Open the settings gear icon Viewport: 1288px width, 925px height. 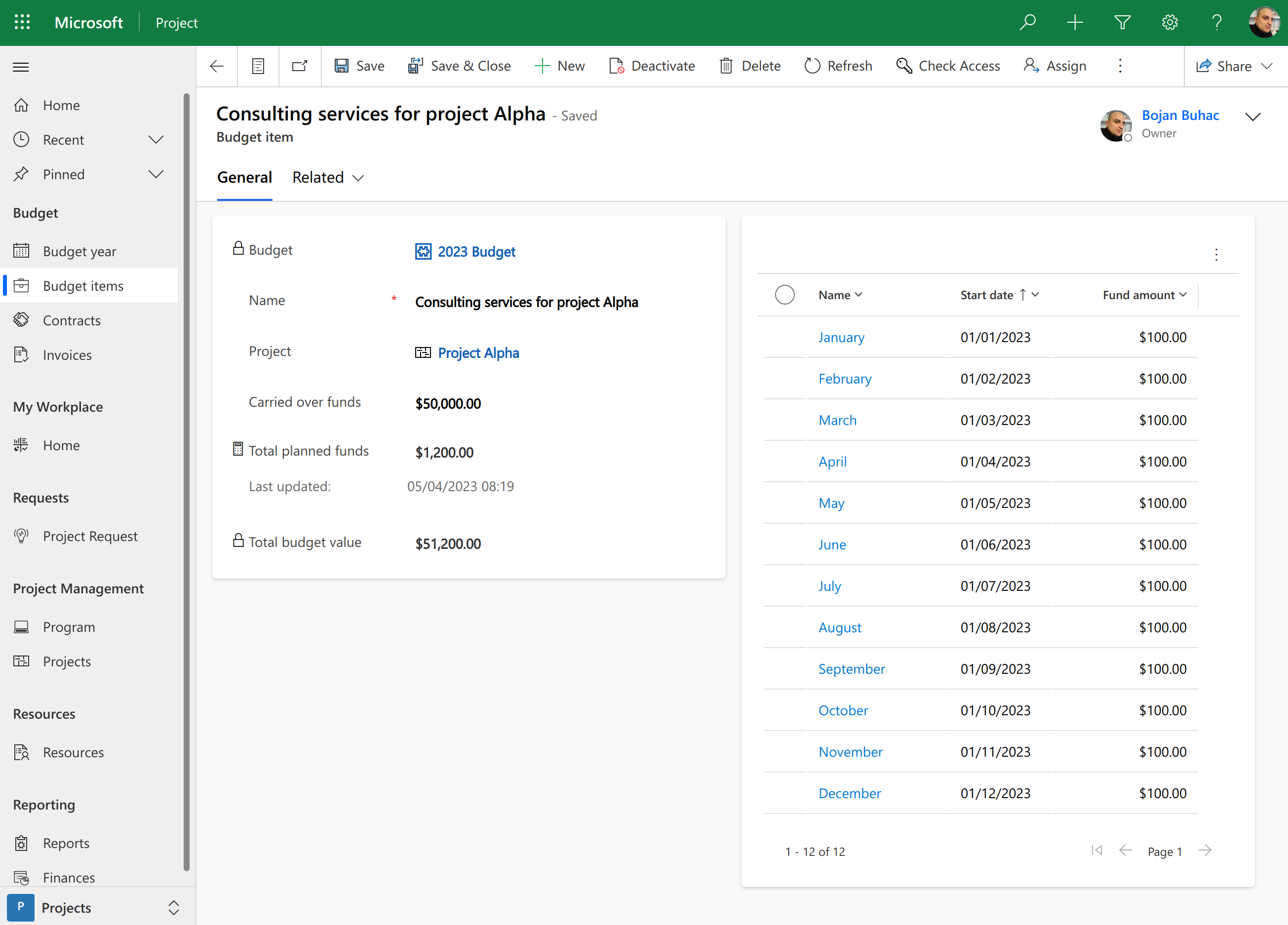1170,22
